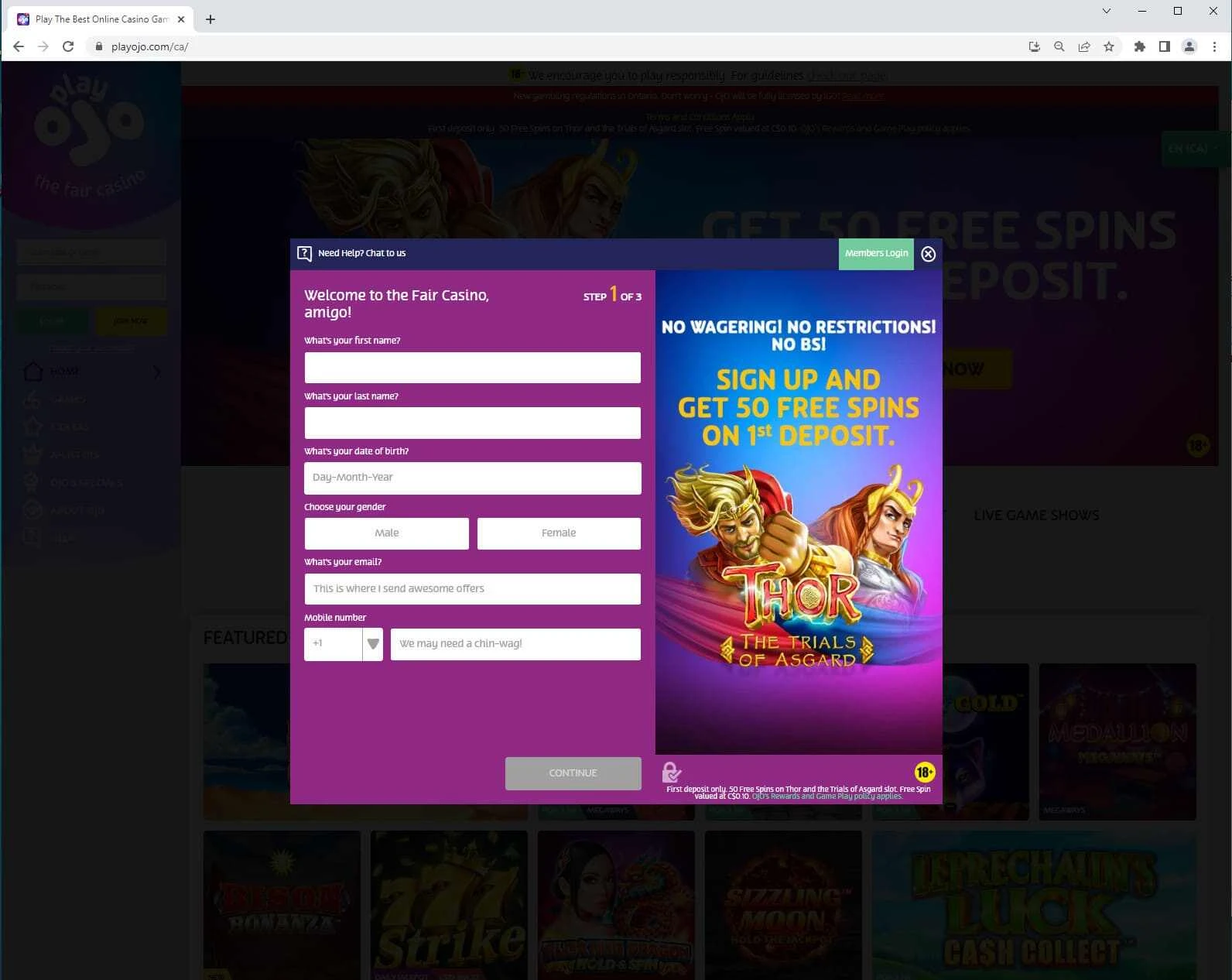
Task: Select Male gender option
Action: pos(386,533)
